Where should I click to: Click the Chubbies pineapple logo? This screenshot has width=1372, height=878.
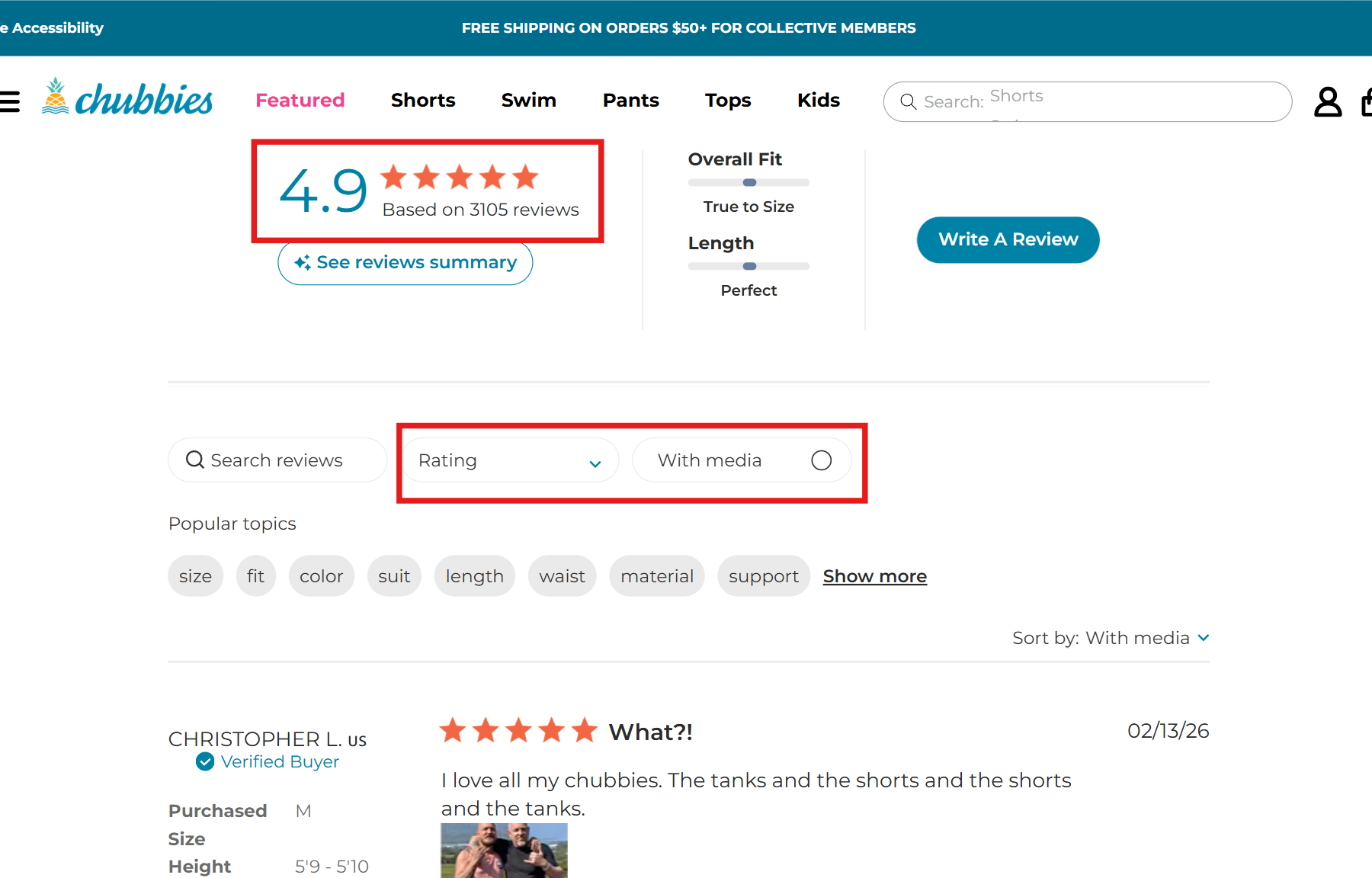[x=127, y=98]
